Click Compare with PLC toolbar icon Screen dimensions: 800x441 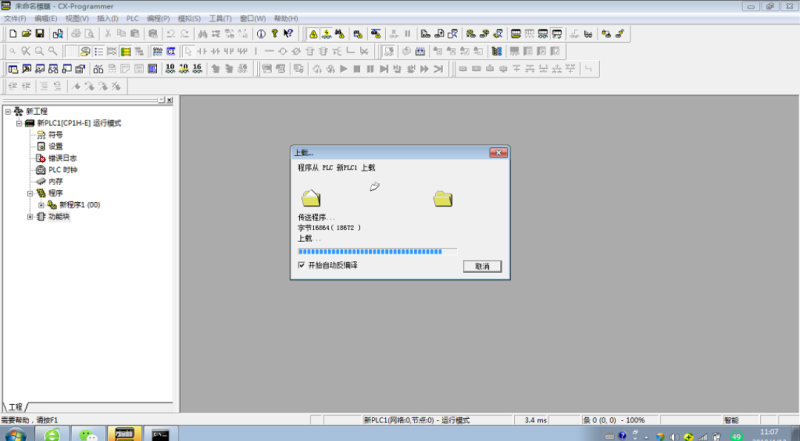[x=453, y=34]
